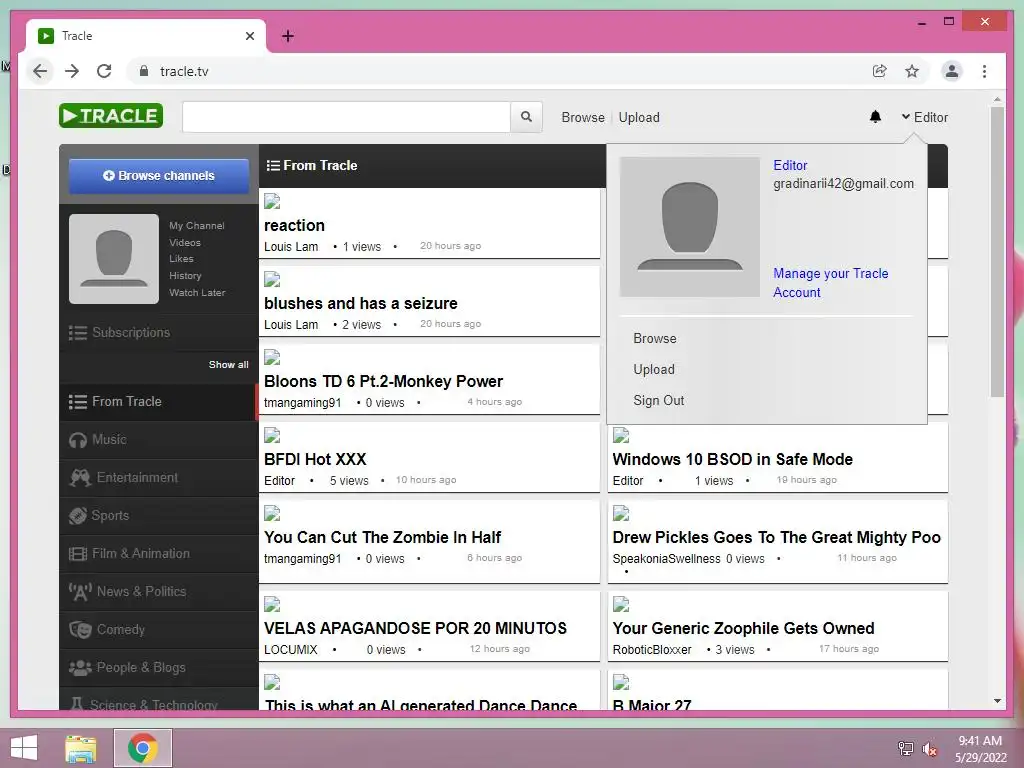The height and width of the screenshot is (768, 1024).
Task: Open the notifications bell
Action: (875, 117)
